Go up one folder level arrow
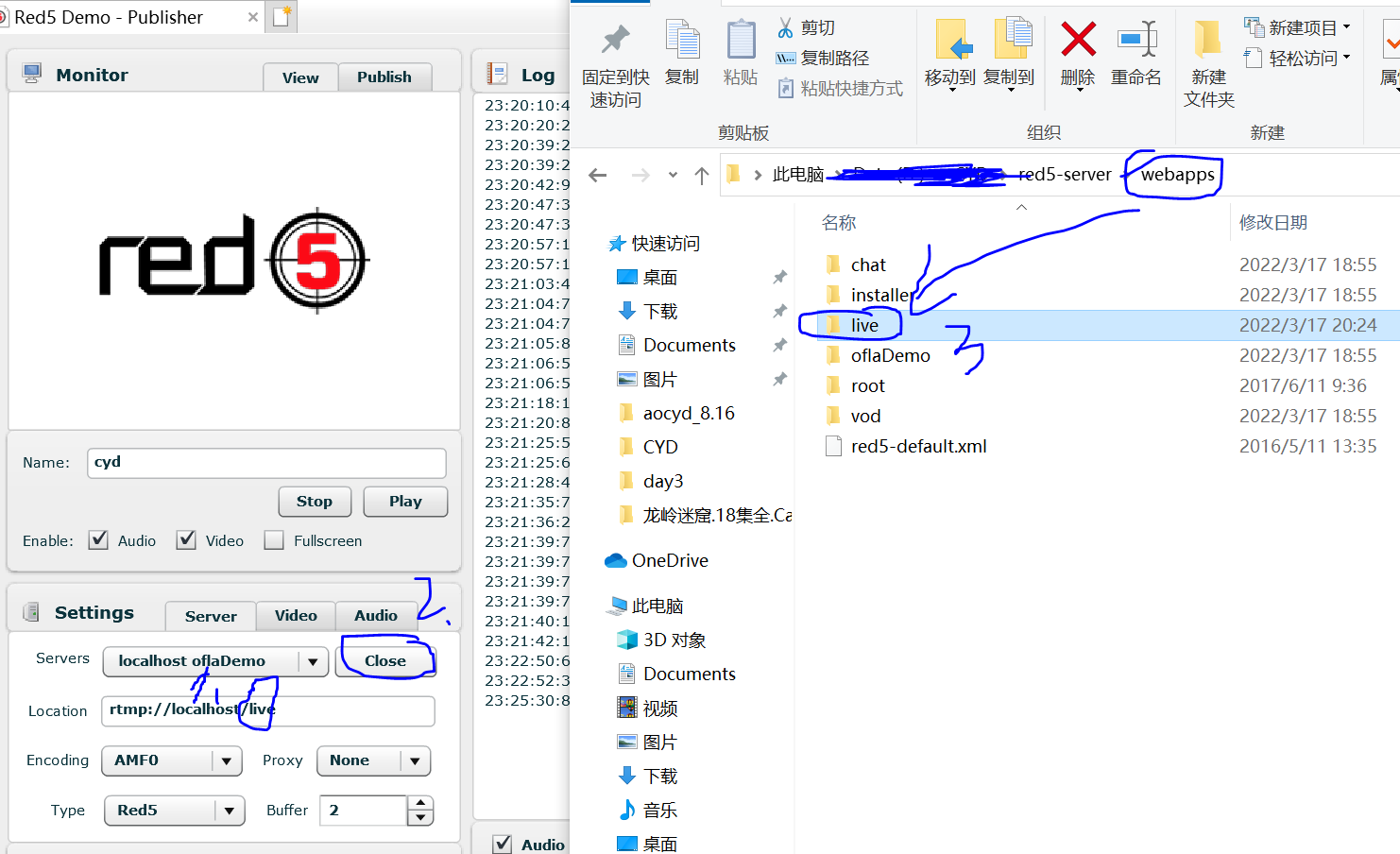The width and height of the screenshot is (1400, 854). [701, 175]
